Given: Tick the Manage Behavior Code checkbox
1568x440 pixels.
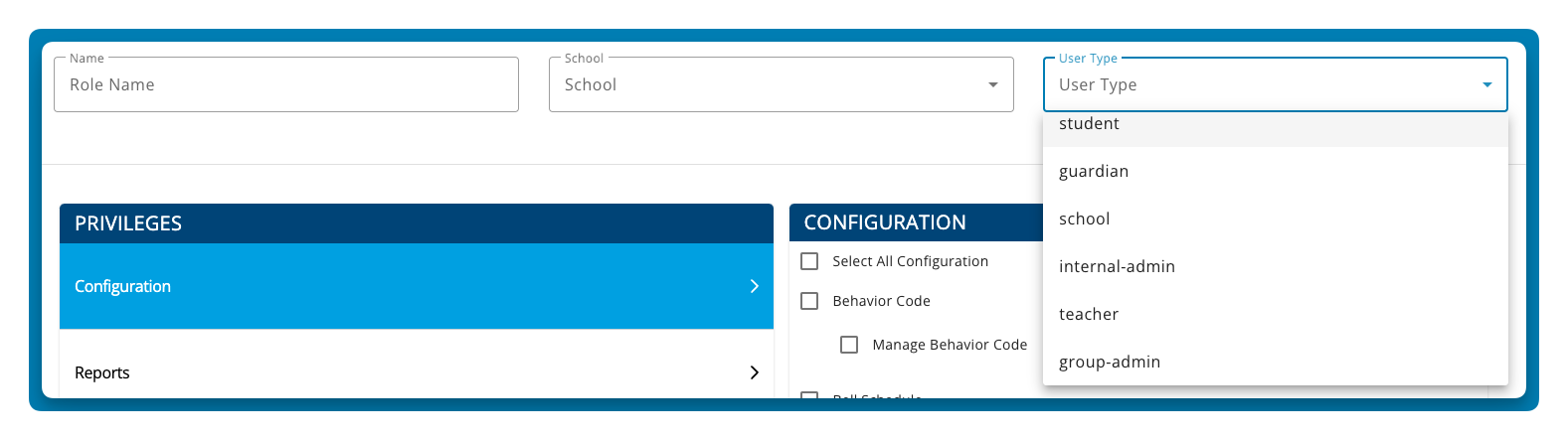Looking at the screenshot, I should 849,345.
